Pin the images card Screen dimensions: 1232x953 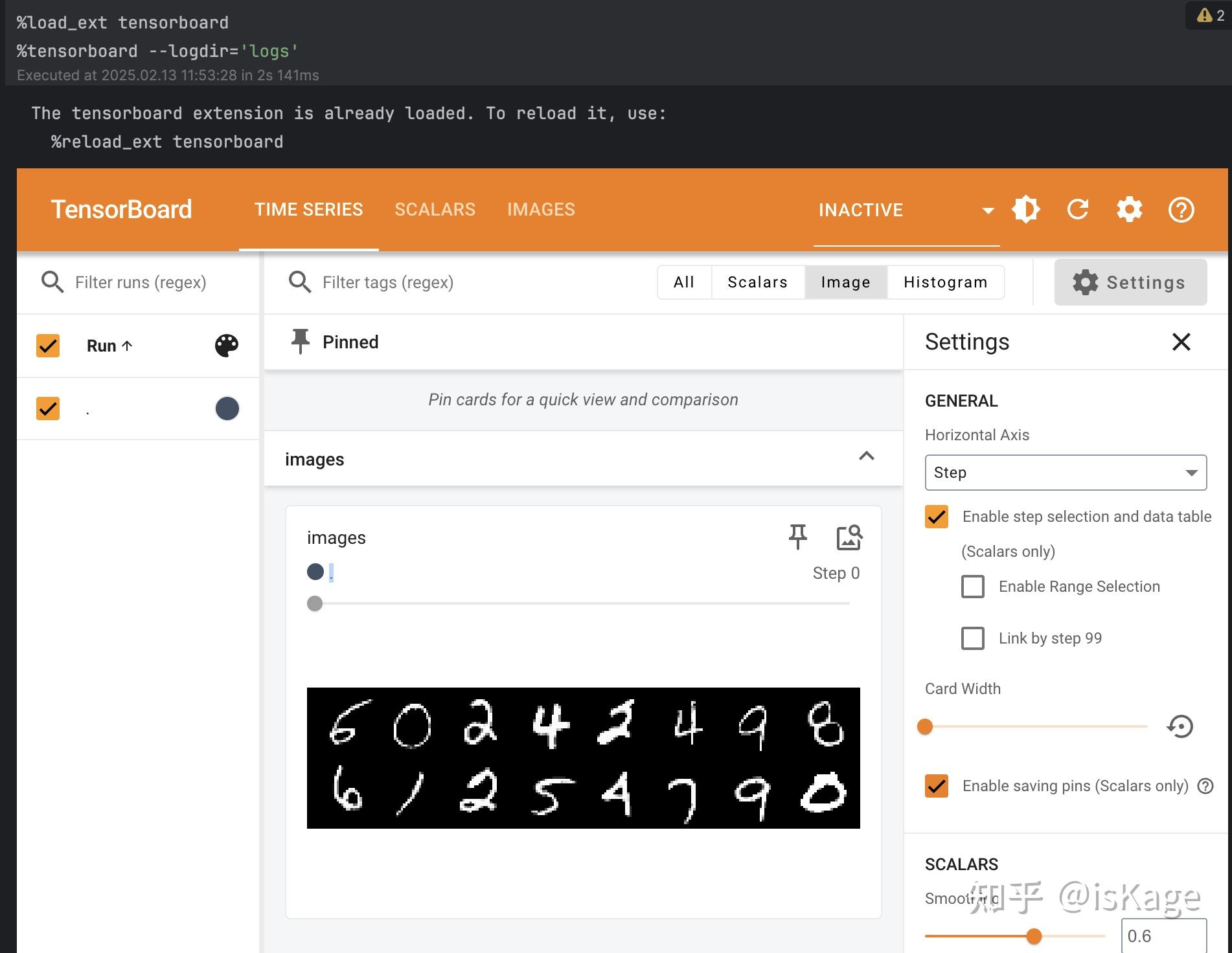click(x=797, y=537)
